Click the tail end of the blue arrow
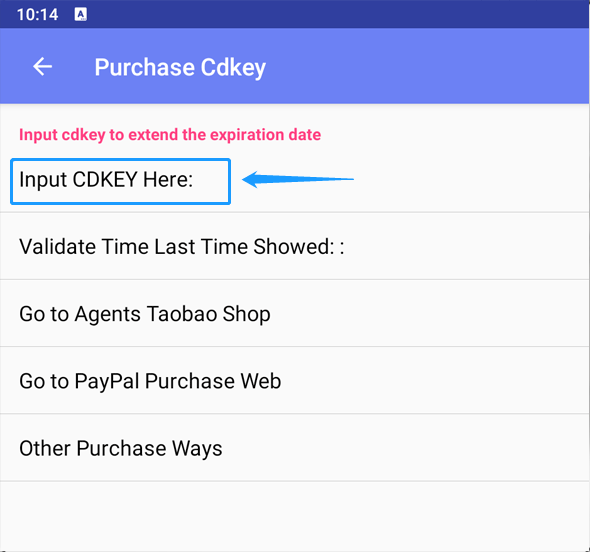590x552 pixels. click(344, 179)
